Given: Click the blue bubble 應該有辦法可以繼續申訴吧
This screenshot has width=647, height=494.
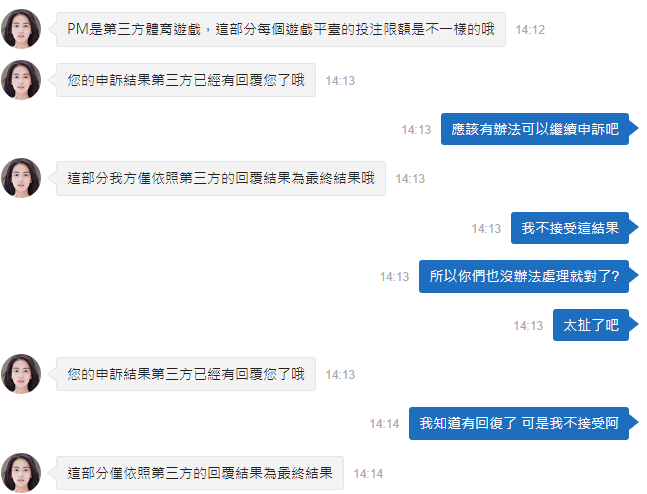Looking at the screenshot, I should tap(535, 129).
